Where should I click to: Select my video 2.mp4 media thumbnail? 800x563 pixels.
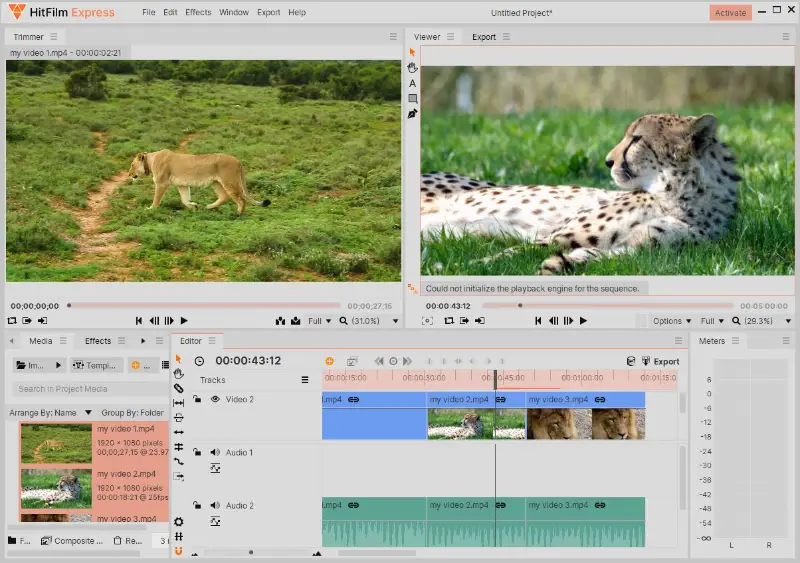click(x=56, y=488)
